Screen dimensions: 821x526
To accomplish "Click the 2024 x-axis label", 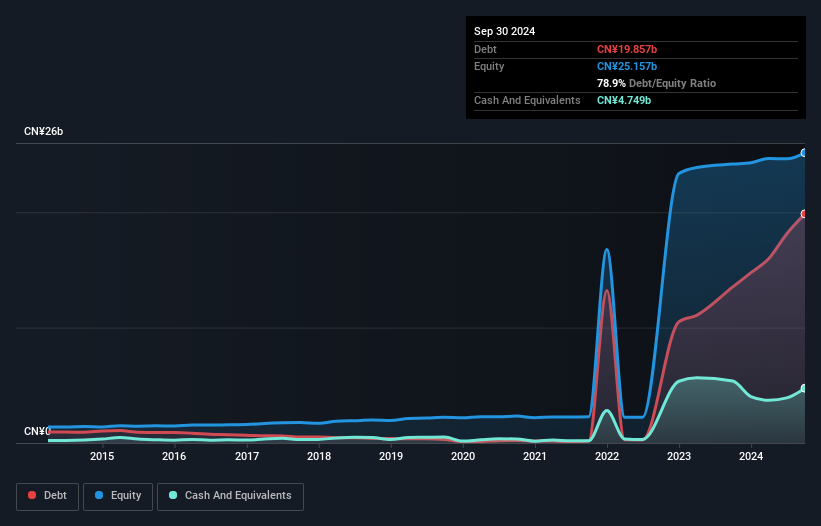I will click(751, 456).
